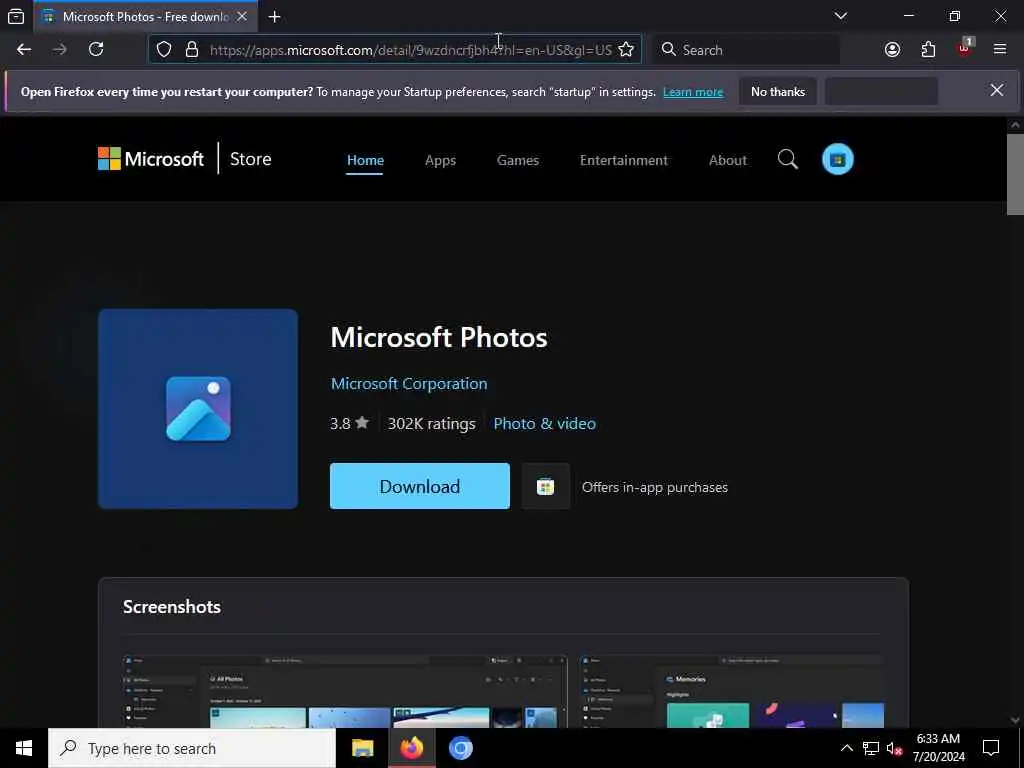Open the clock showing 6:33 AM
Viewport: 1024px width, 768px height.
point(938,748)
